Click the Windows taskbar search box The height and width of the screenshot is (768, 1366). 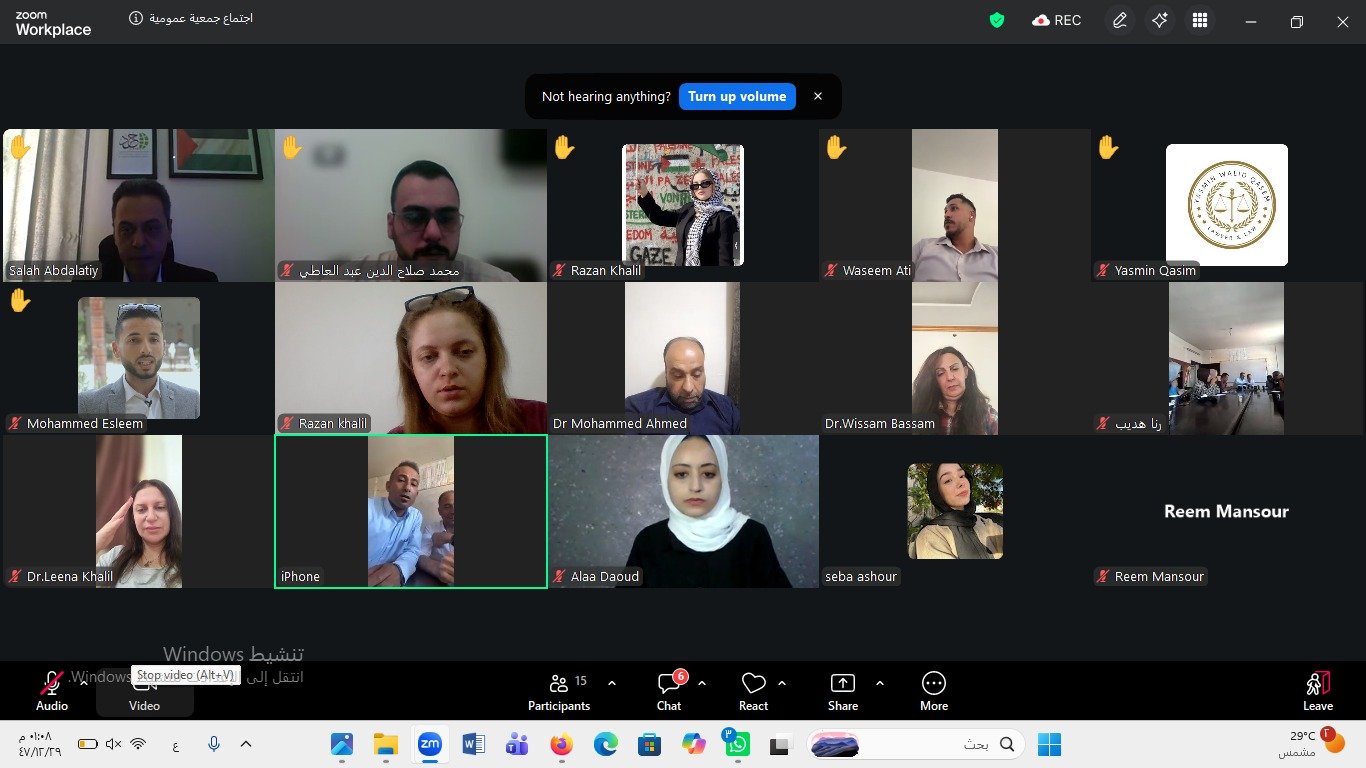point(916,744)
